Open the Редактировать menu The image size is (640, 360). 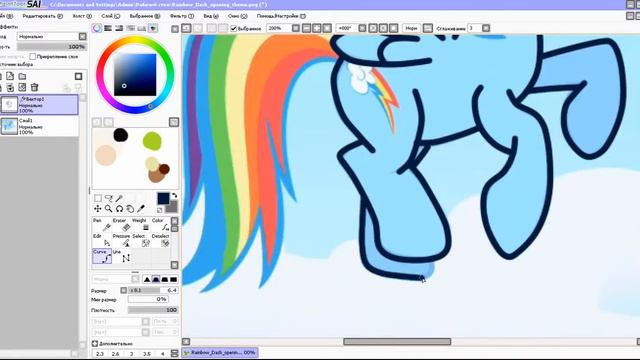[42, 16]
